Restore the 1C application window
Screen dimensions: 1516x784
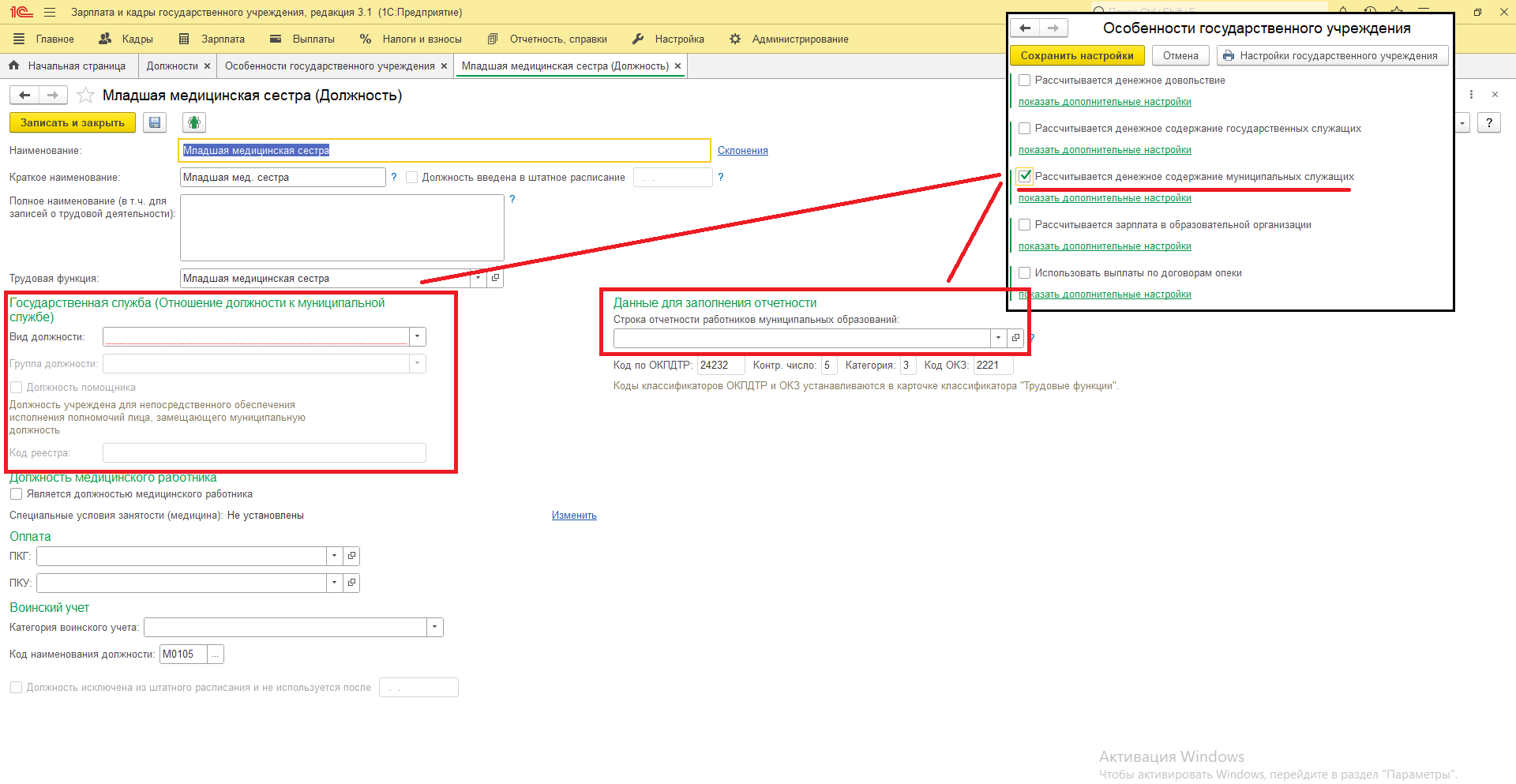pyautogui.click(x=1477, y=13)
